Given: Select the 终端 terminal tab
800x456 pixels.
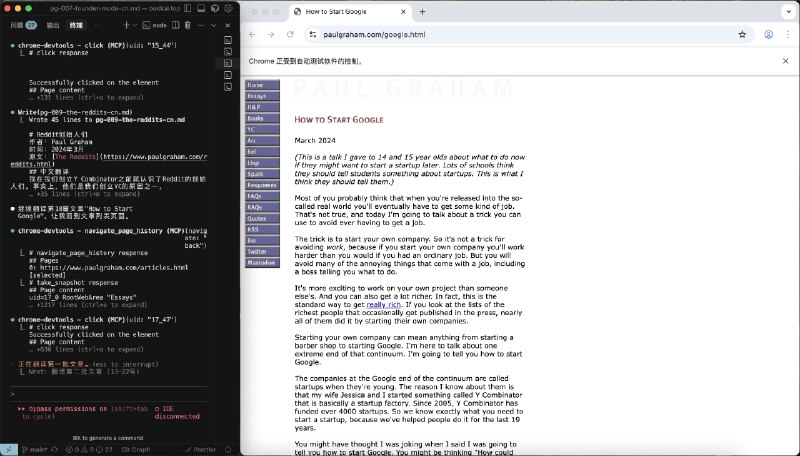Looking at the screenshot, I should click(76, 25).
